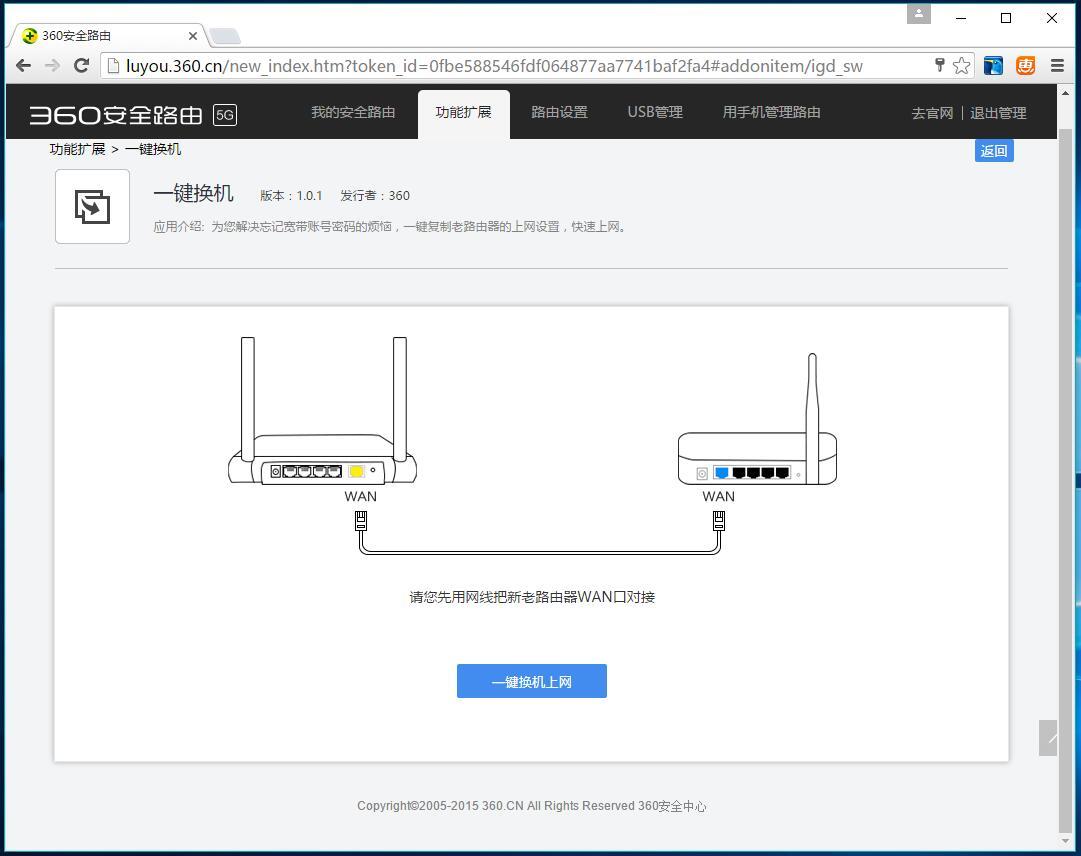Click the user profile icon in the titlebar
Screen dimensions: 1081x856
click(x=919, y=15)
